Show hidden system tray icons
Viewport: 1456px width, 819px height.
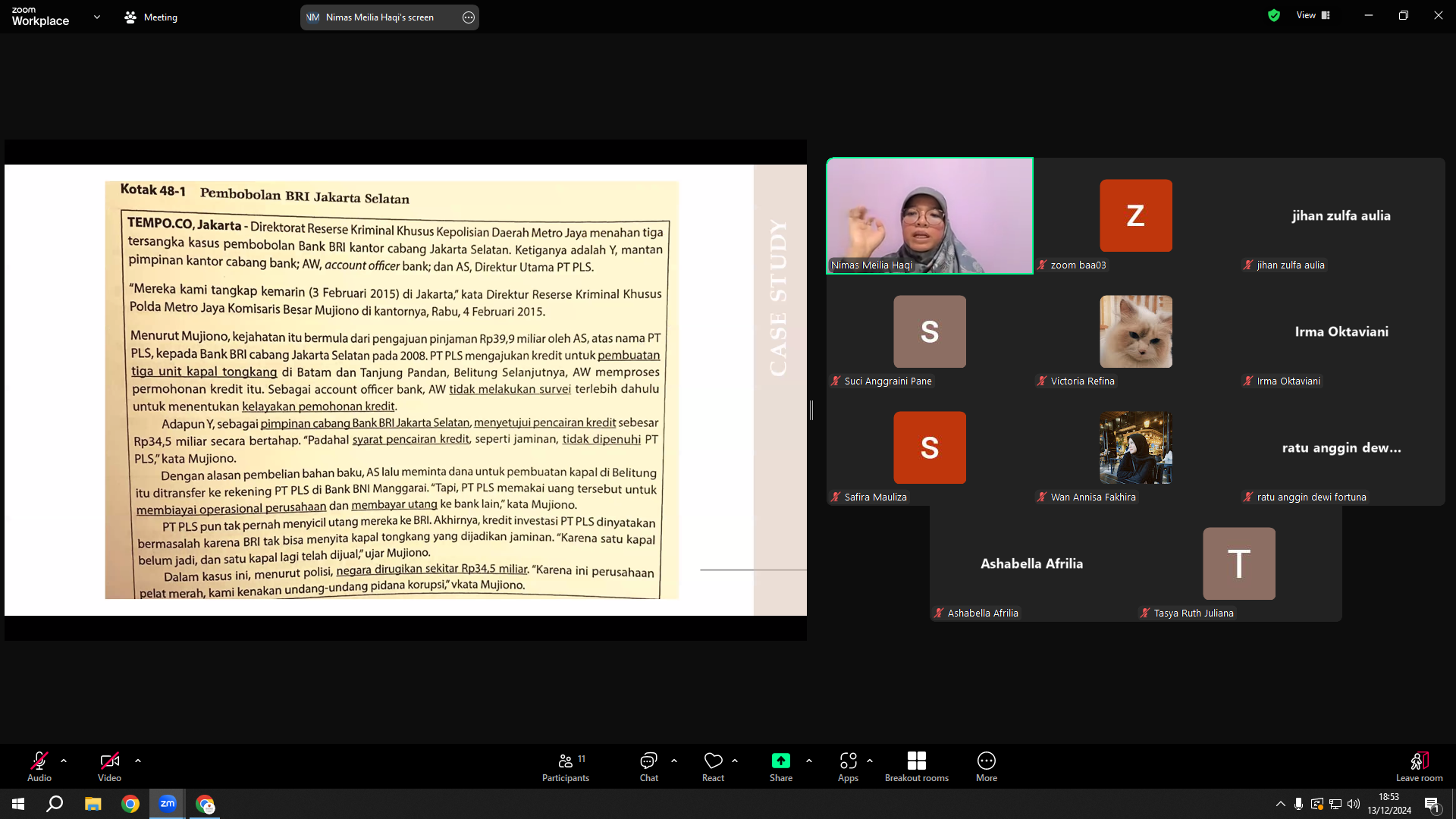1281,804
